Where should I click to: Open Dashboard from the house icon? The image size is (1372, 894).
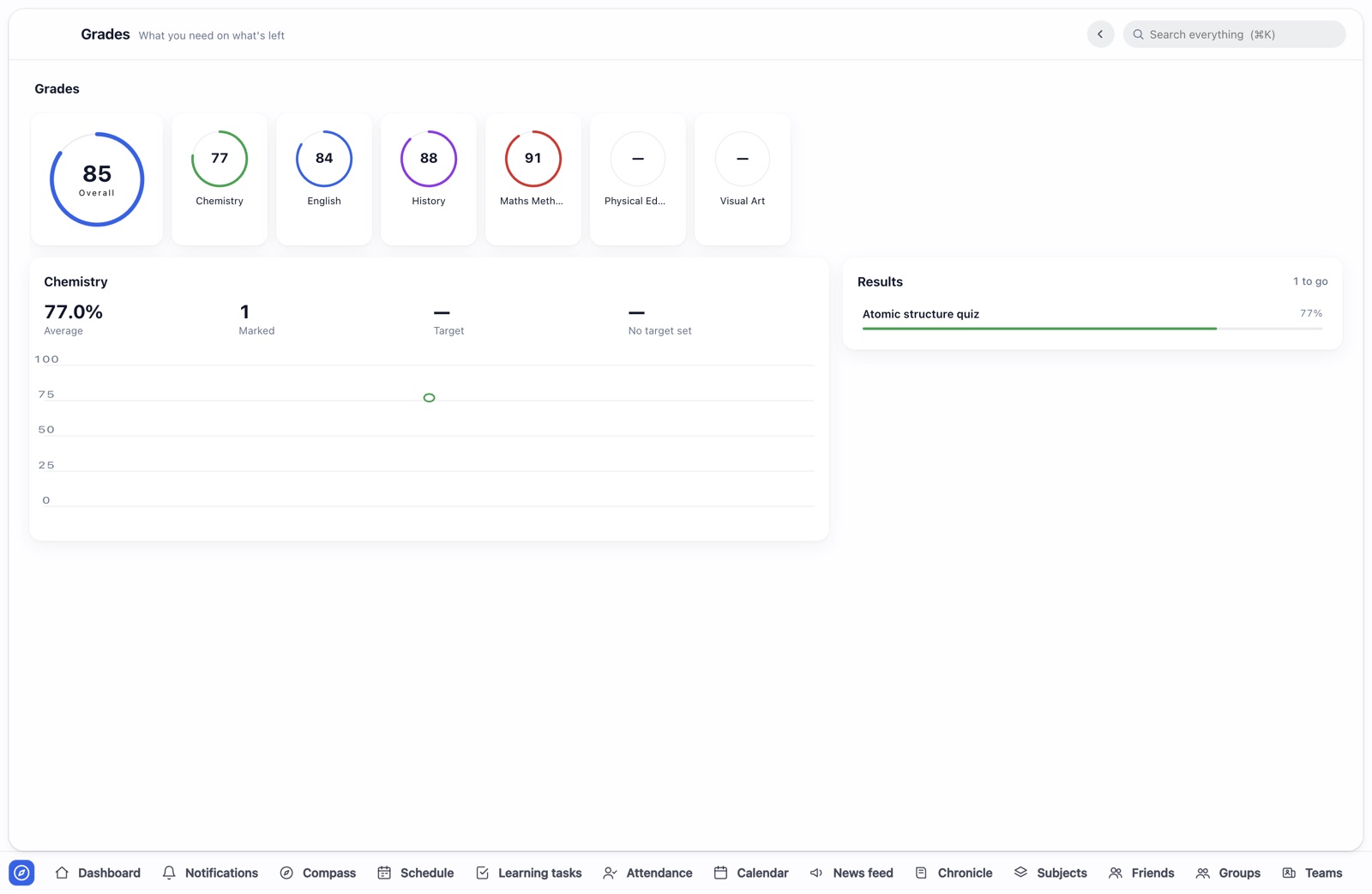pos(62,873)
